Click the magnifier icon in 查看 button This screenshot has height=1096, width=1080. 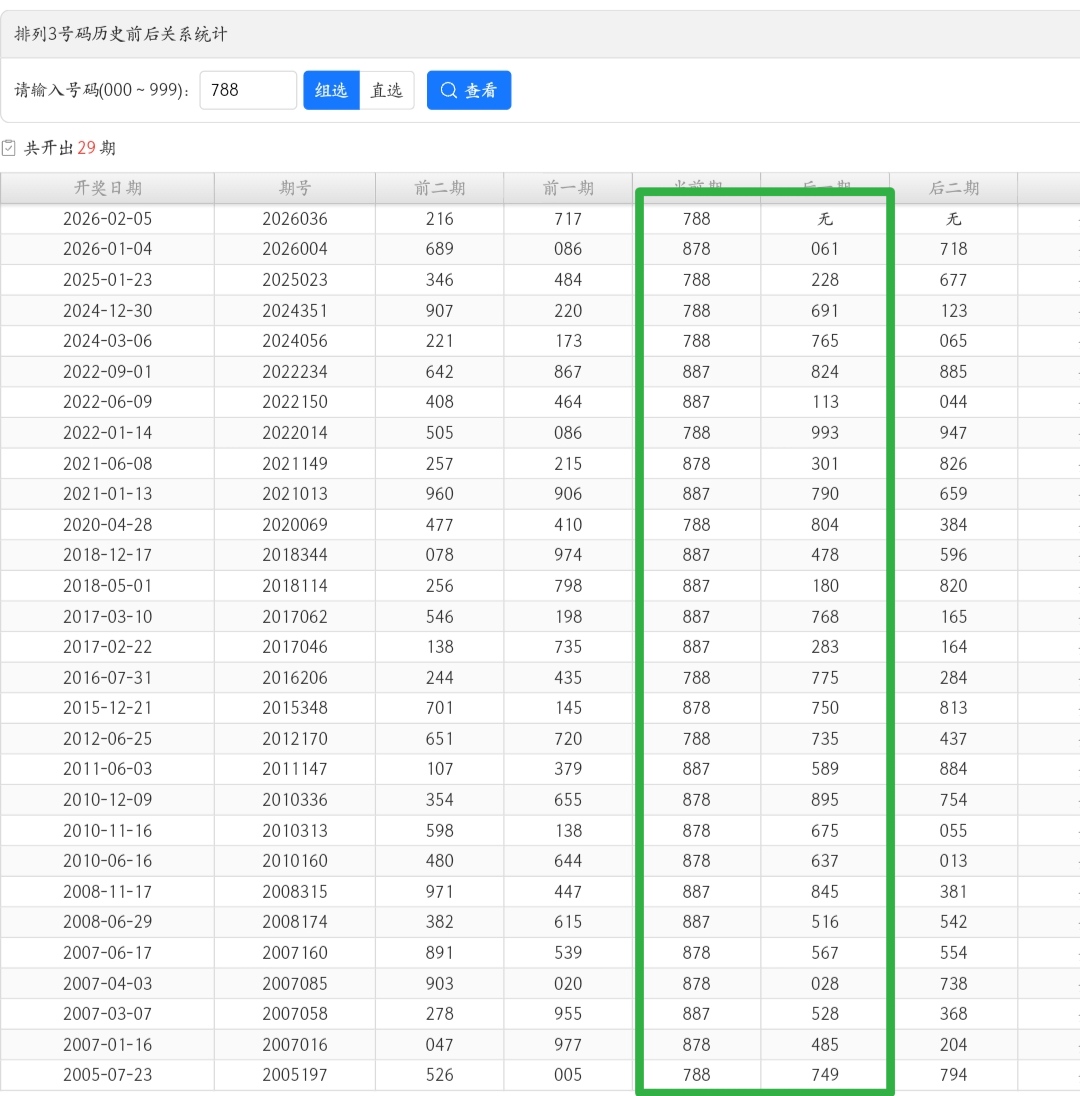(449, 90)
